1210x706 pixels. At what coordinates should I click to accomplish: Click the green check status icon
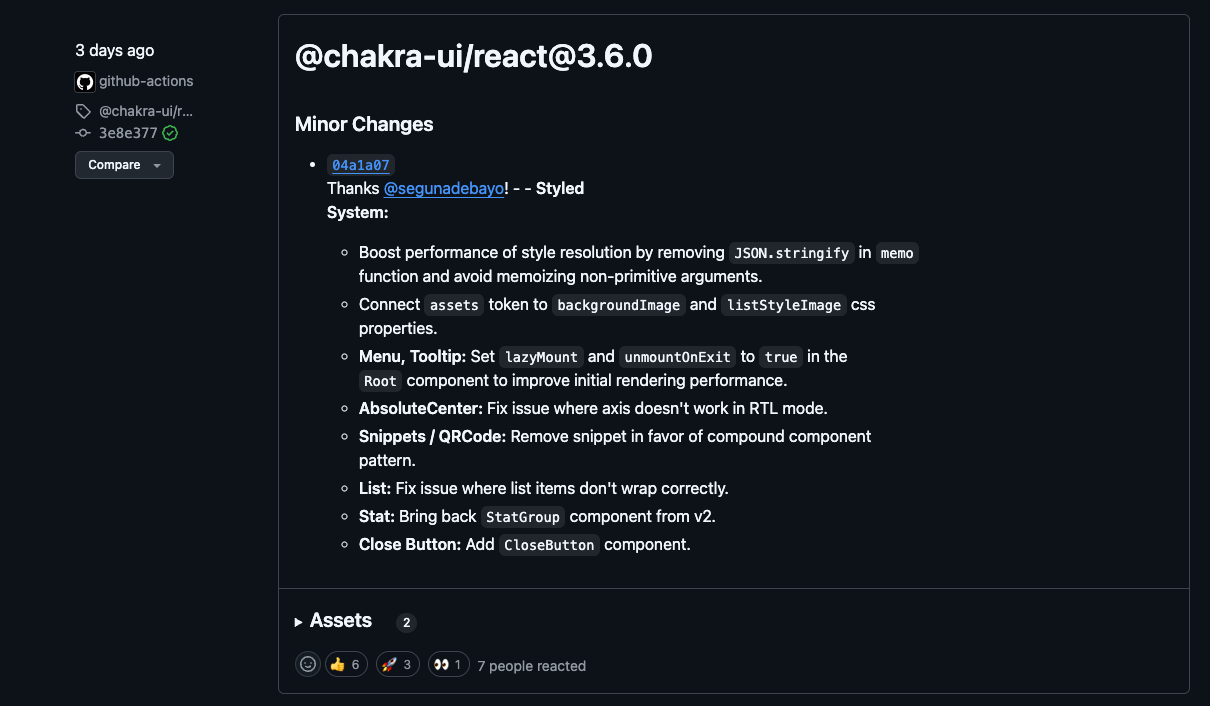170,133
